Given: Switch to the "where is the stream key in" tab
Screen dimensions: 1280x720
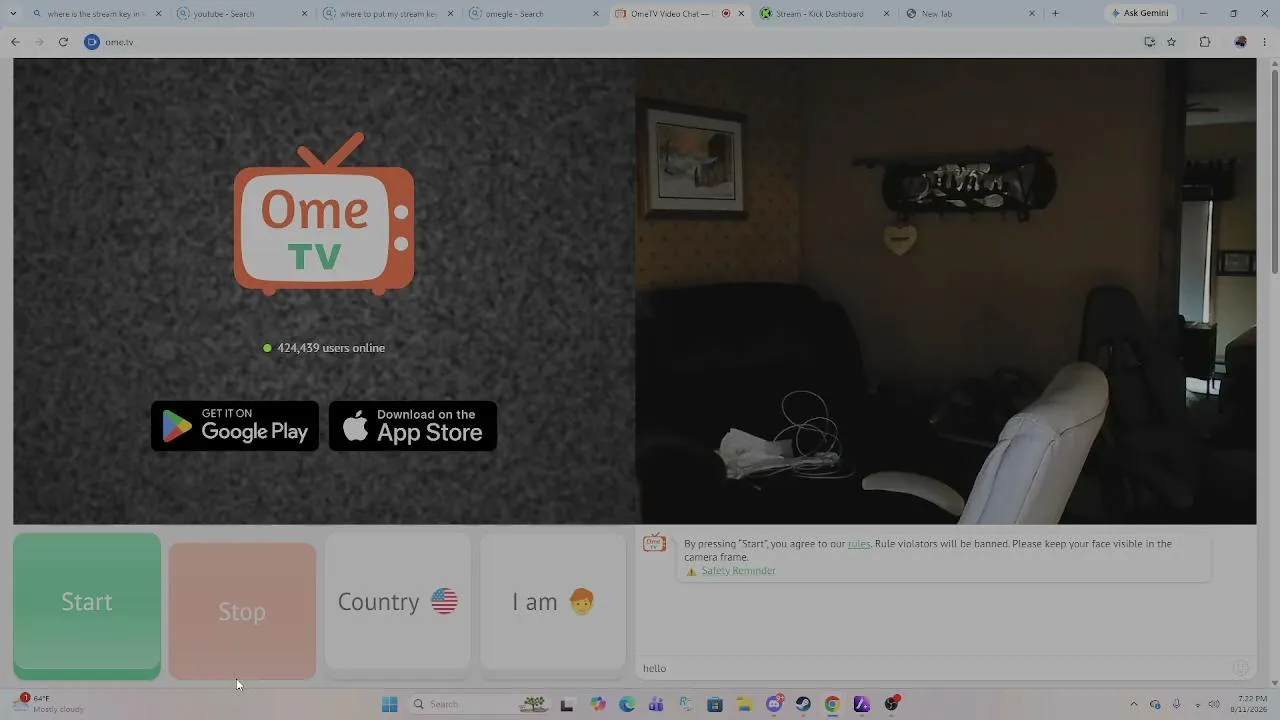Looking at the screenshot, I should pos(95,14).
